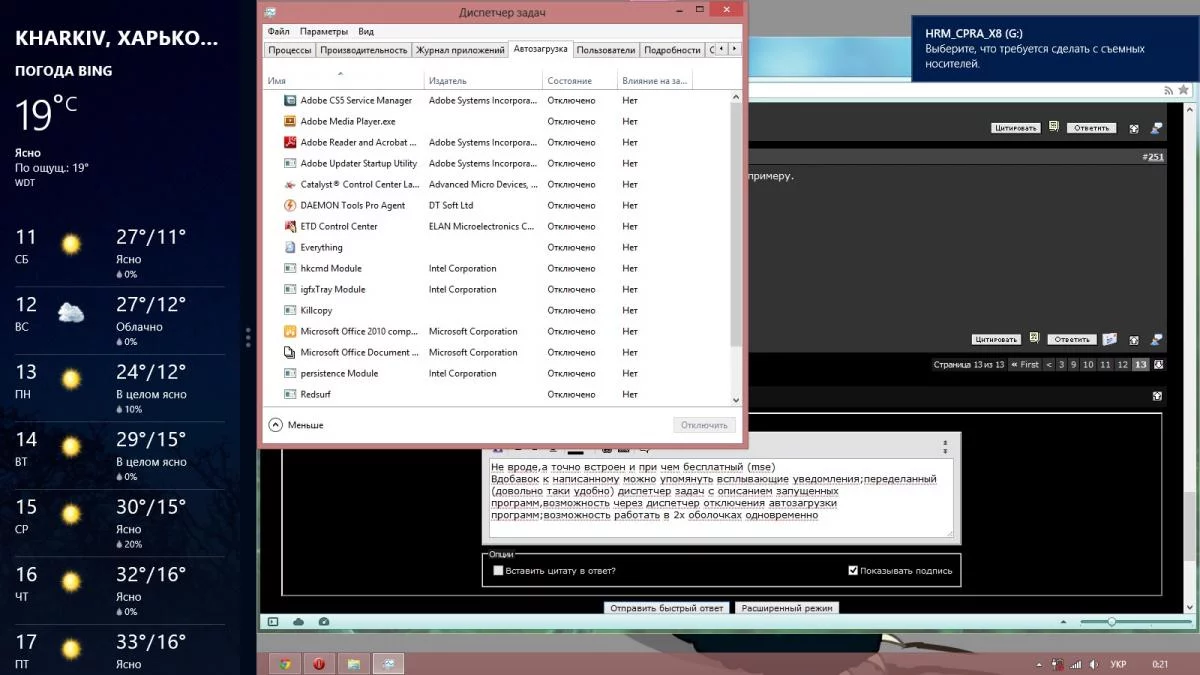Screen dimensions: 1200x675
Task: Click volume icon in system tray
Action: pos(1094,664)
